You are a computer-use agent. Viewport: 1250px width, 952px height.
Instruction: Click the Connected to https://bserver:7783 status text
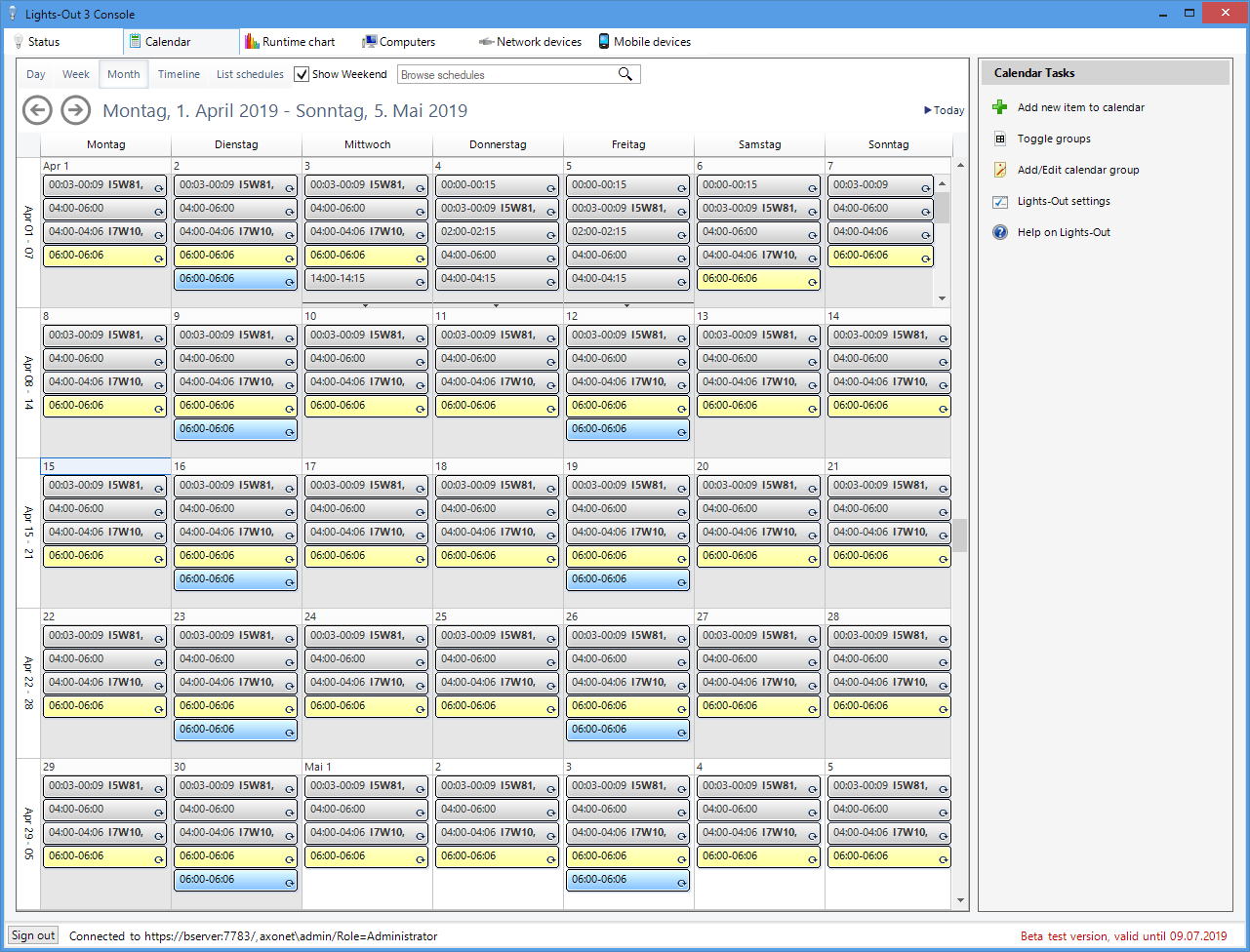click(x=253, y=936)
